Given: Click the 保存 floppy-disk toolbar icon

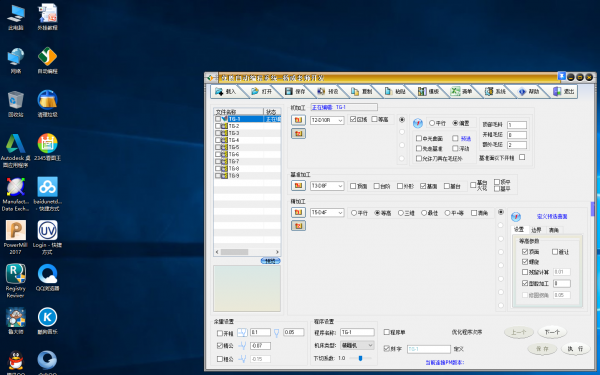Looking at the screenshot, I should pyautogui.click(x=289, y=91).
